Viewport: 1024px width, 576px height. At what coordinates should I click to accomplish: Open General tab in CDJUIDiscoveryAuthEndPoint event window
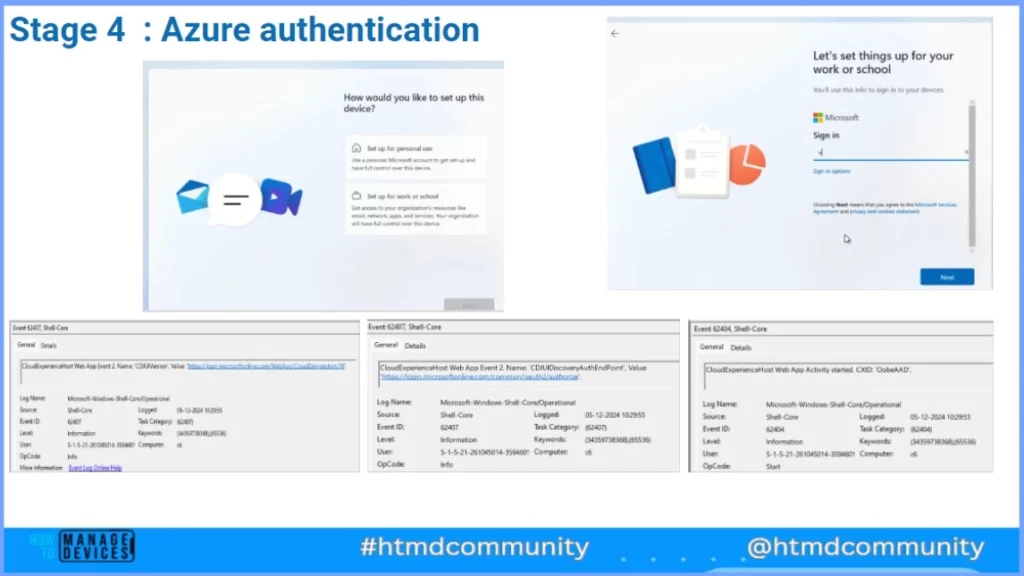[x=385, y=345]
